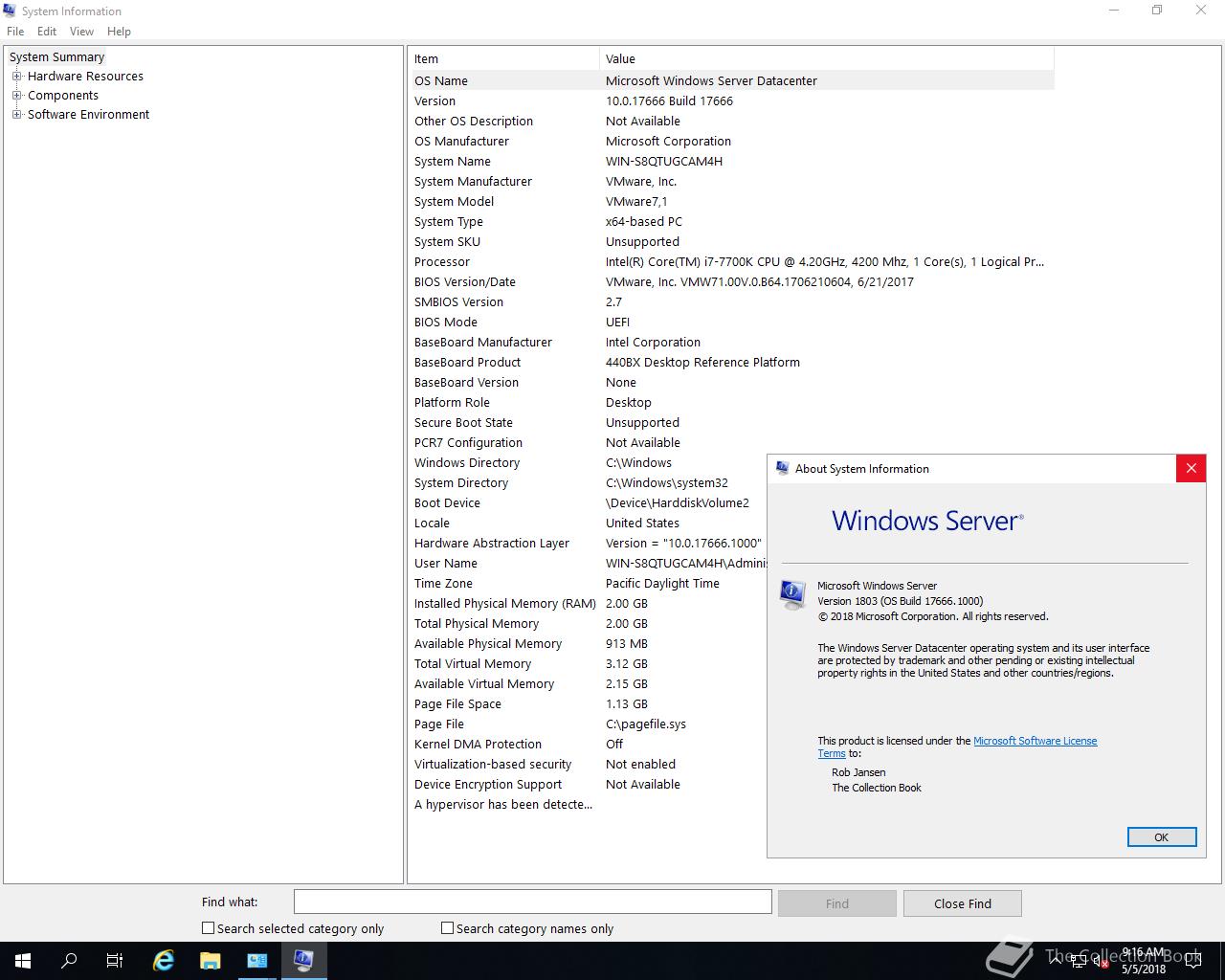Select the System Model row label
The width and height of the screenshot is (1225, 980).
(454, 201)
